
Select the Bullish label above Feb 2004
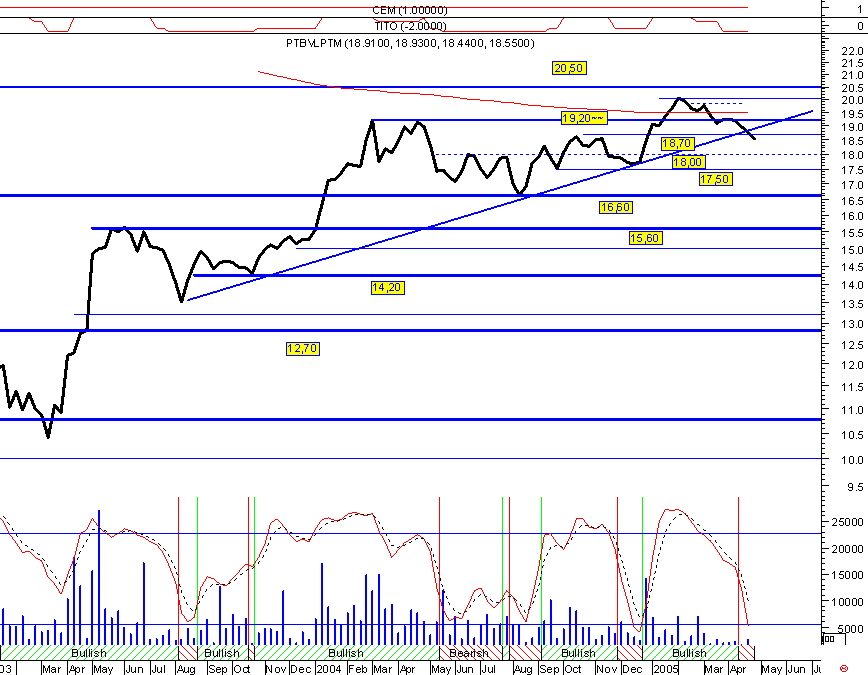tap(345, 653)
